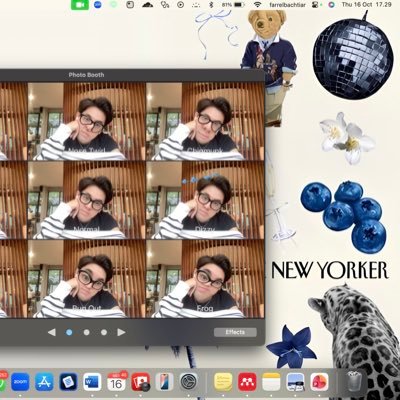Jump to the third effects page dot

click(x=104, y=332)
